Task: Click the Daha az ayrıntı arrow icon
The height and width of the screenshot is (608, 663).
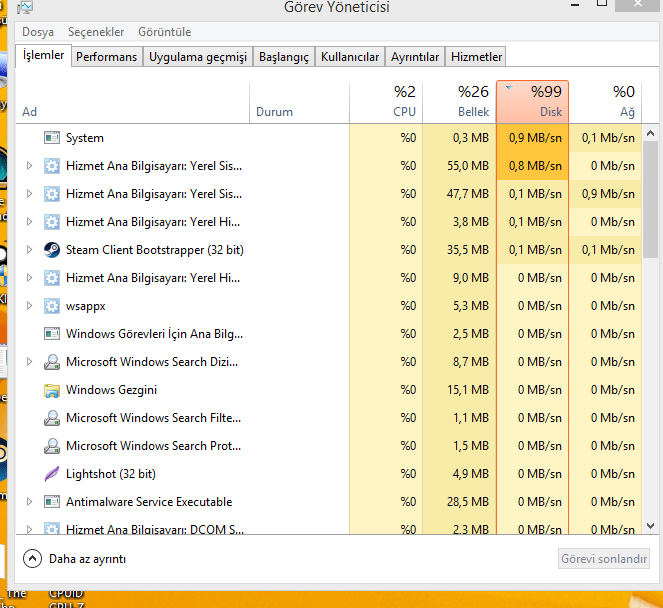Action: tap(33, 559)
